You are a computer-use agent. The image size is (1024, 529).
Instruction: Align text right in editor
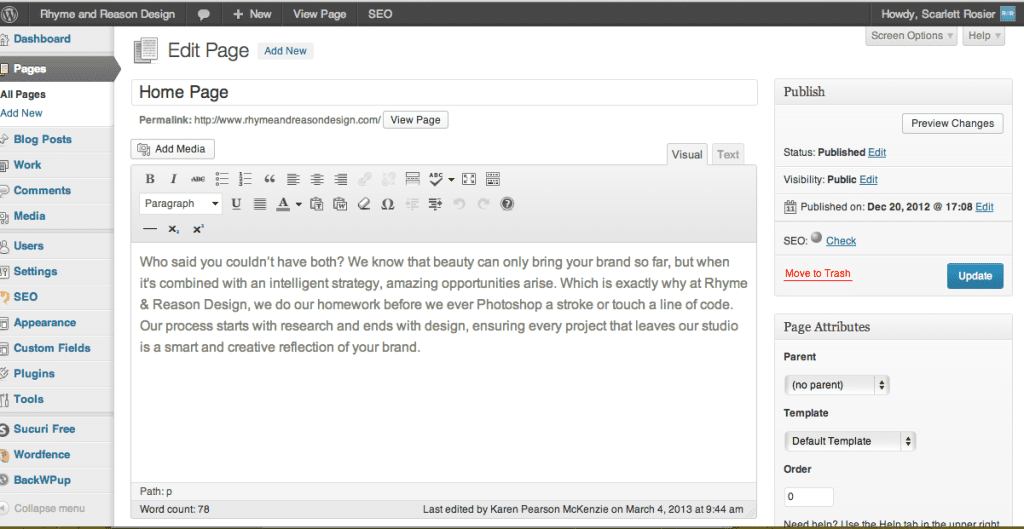[x=340, y=179]
